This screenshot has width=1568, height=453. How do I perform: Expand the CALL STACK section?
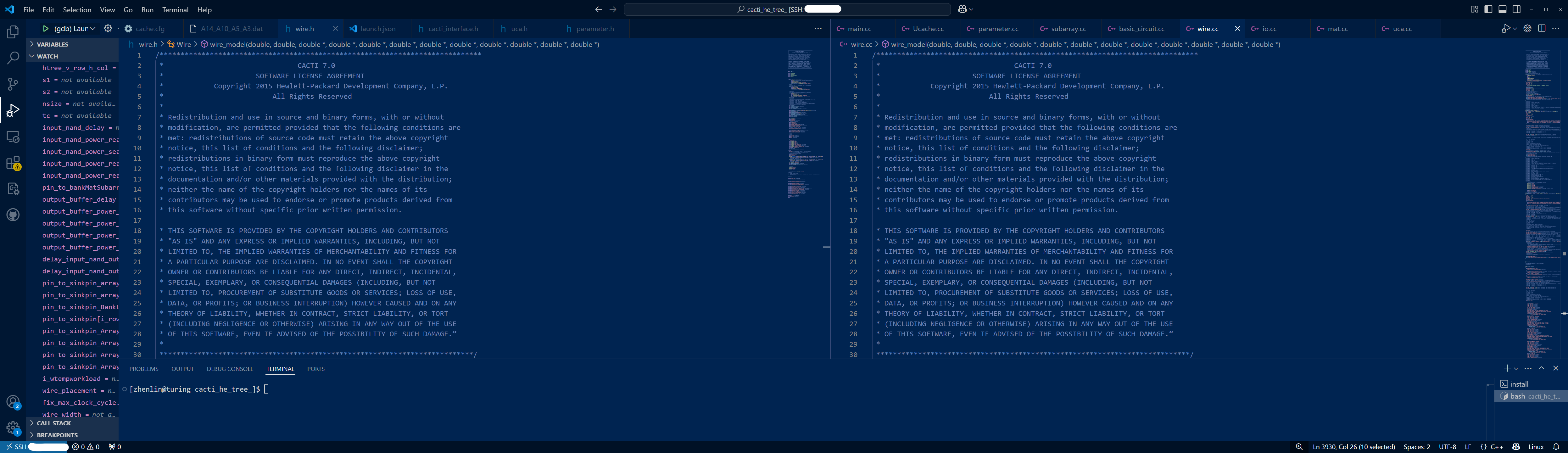(53, 423)
